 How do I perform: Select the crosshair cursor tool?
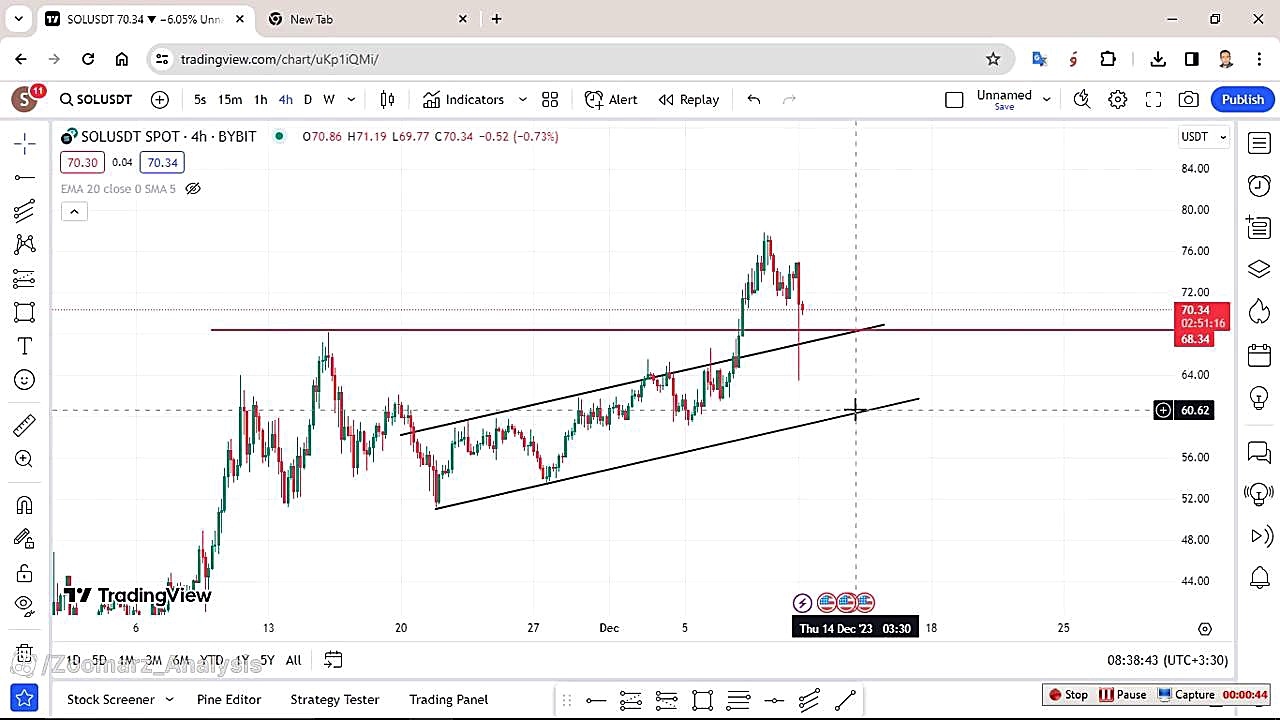(25, 144)
